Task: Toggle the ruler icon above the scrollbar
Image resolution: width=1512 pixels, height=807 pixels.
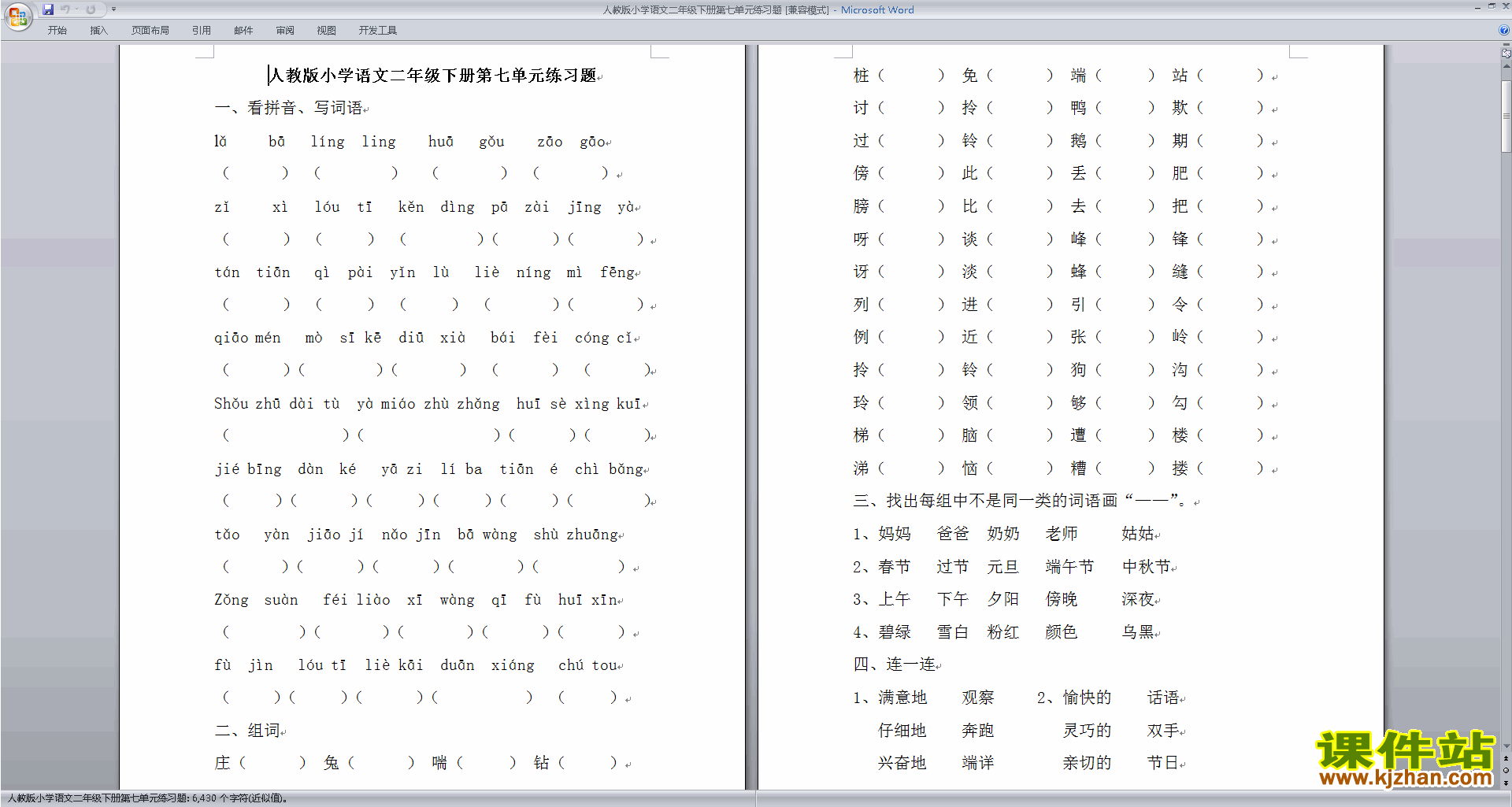Action: pyautogui.click(x=1506, y=54)
